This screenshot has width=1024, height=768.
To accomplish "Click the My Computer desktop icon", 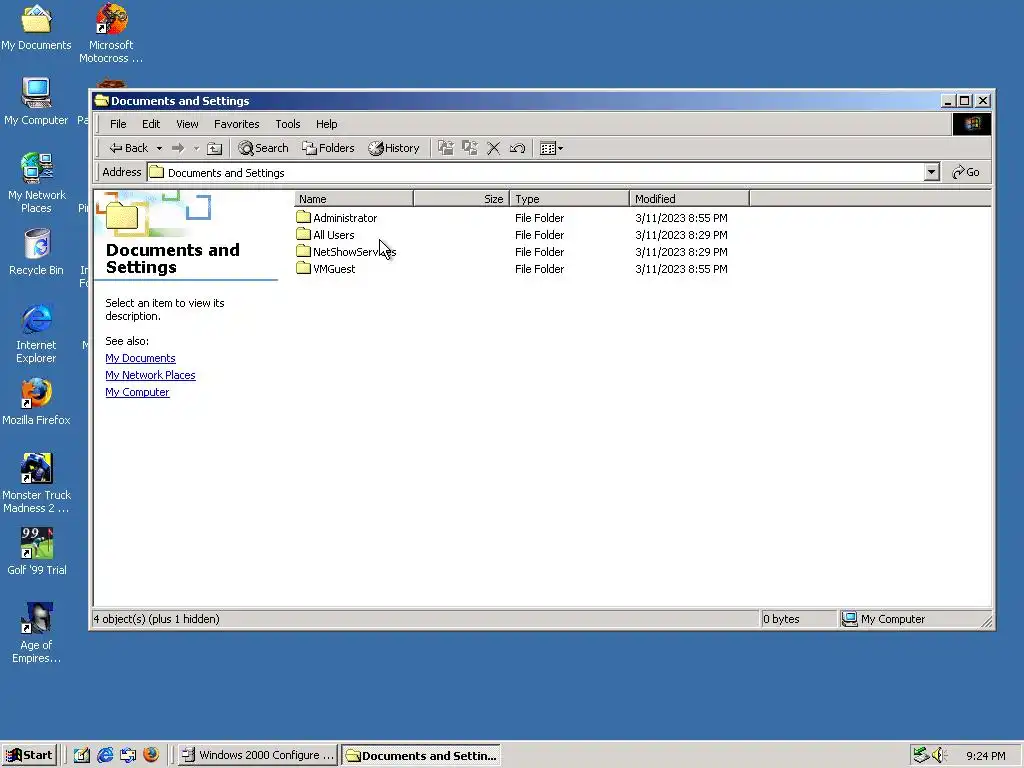I will tap(36, 102).
